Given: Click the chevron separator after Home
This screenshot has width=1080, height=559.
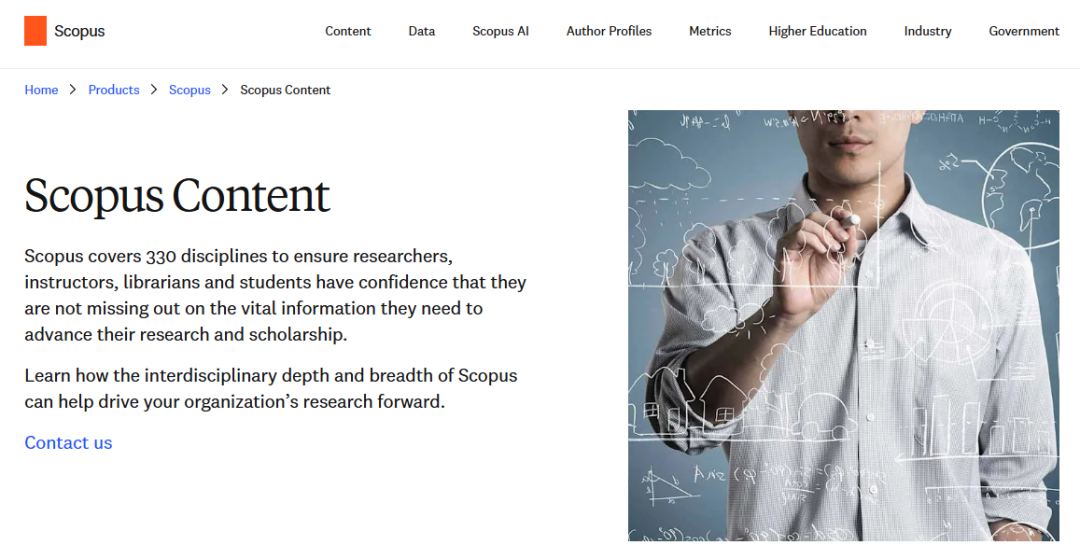Looking at the screenshot, I should point(73,90).
